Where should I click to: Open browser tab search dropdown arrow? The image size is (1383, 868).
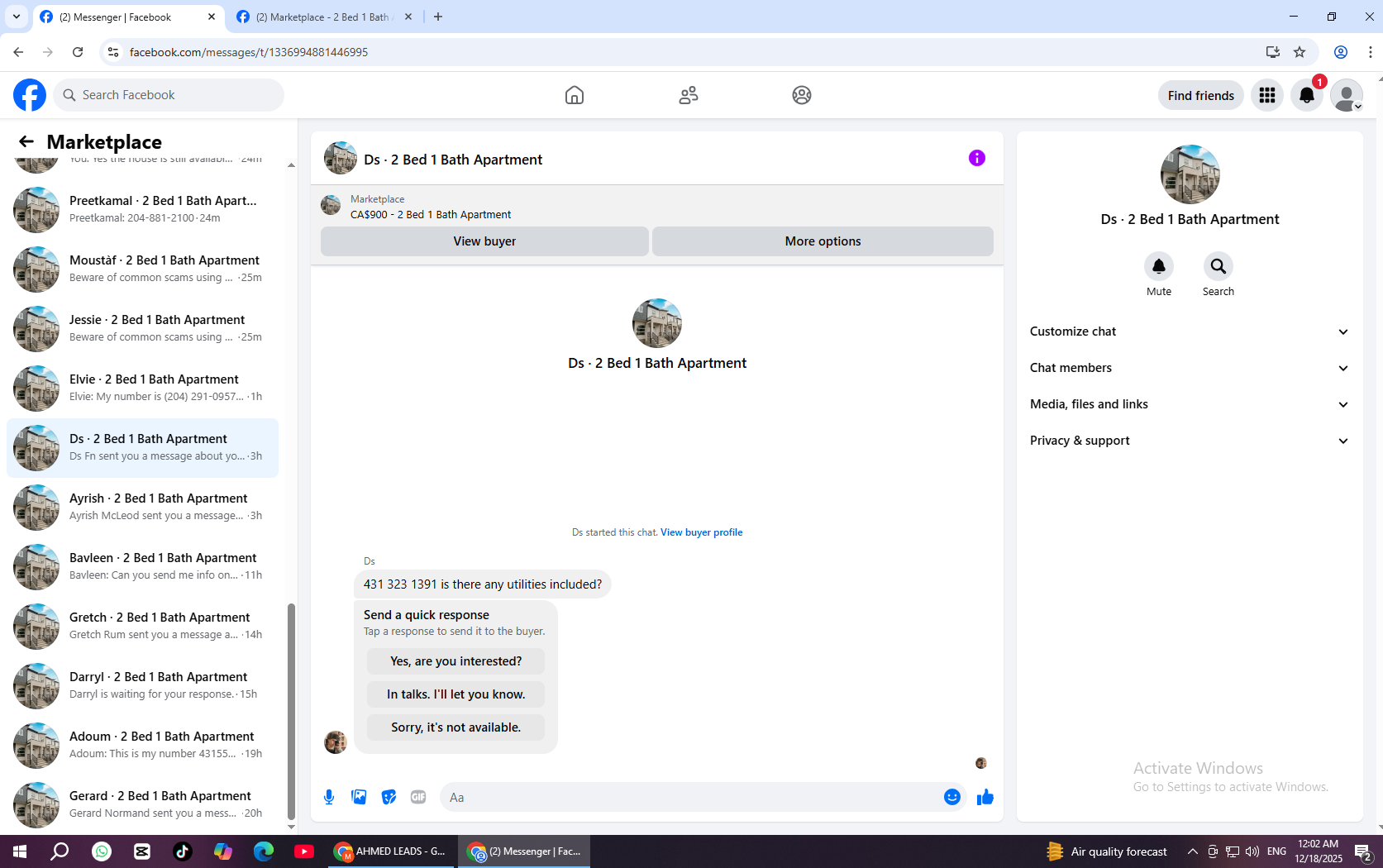tap(17, 17)
